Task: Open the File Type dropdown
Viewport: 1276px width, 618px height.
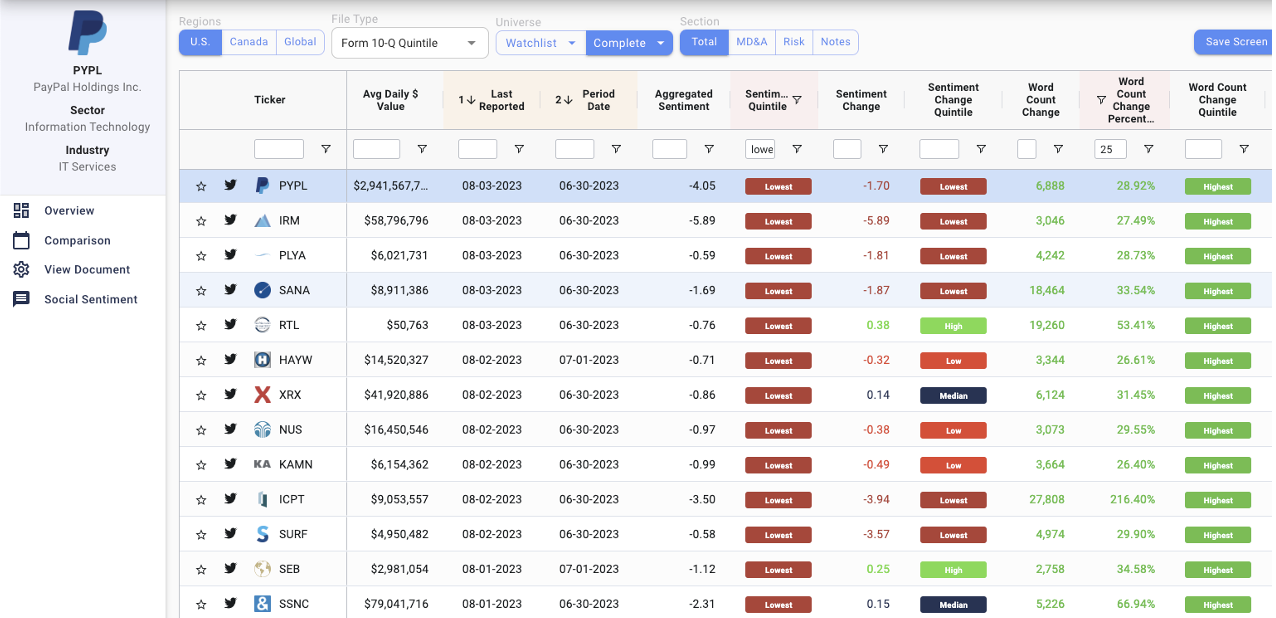Action: click(x=409, y=43)
